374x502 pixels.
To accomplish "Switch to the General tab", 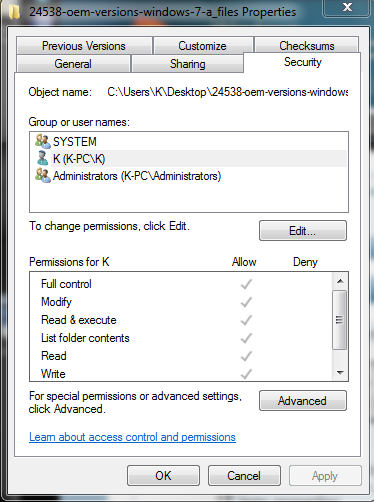I will (73, 64).
